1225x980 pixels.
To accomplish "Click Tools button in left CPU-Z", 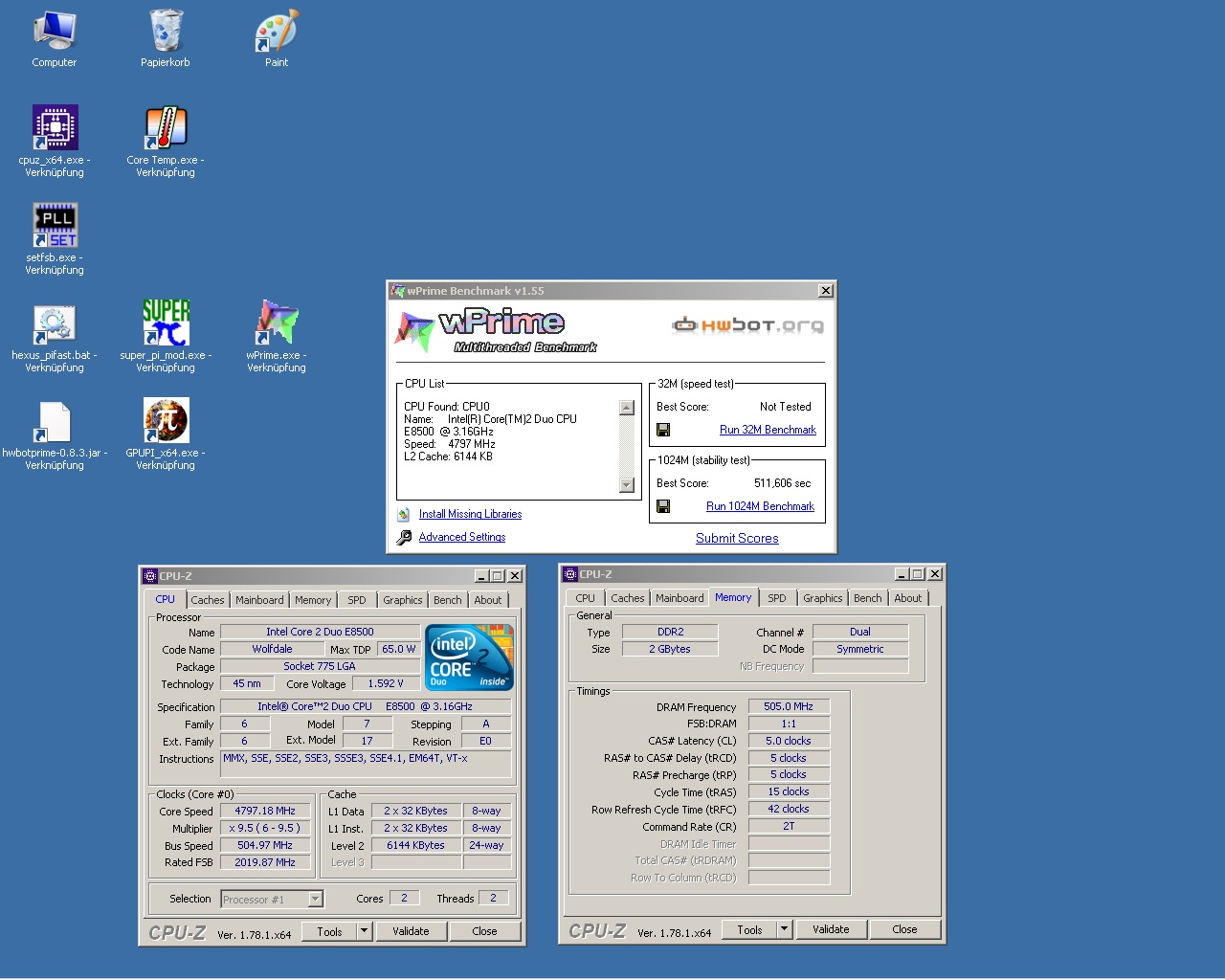I will tap(329, 931).
